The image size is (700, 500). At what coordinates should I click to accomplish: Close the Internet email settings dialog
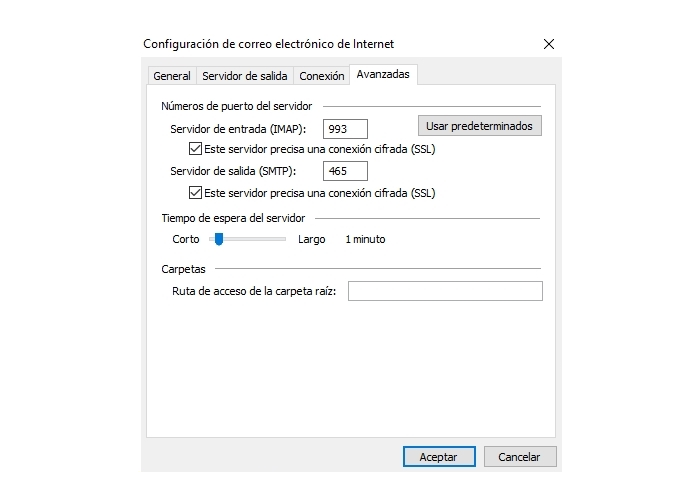click(549, 44)
